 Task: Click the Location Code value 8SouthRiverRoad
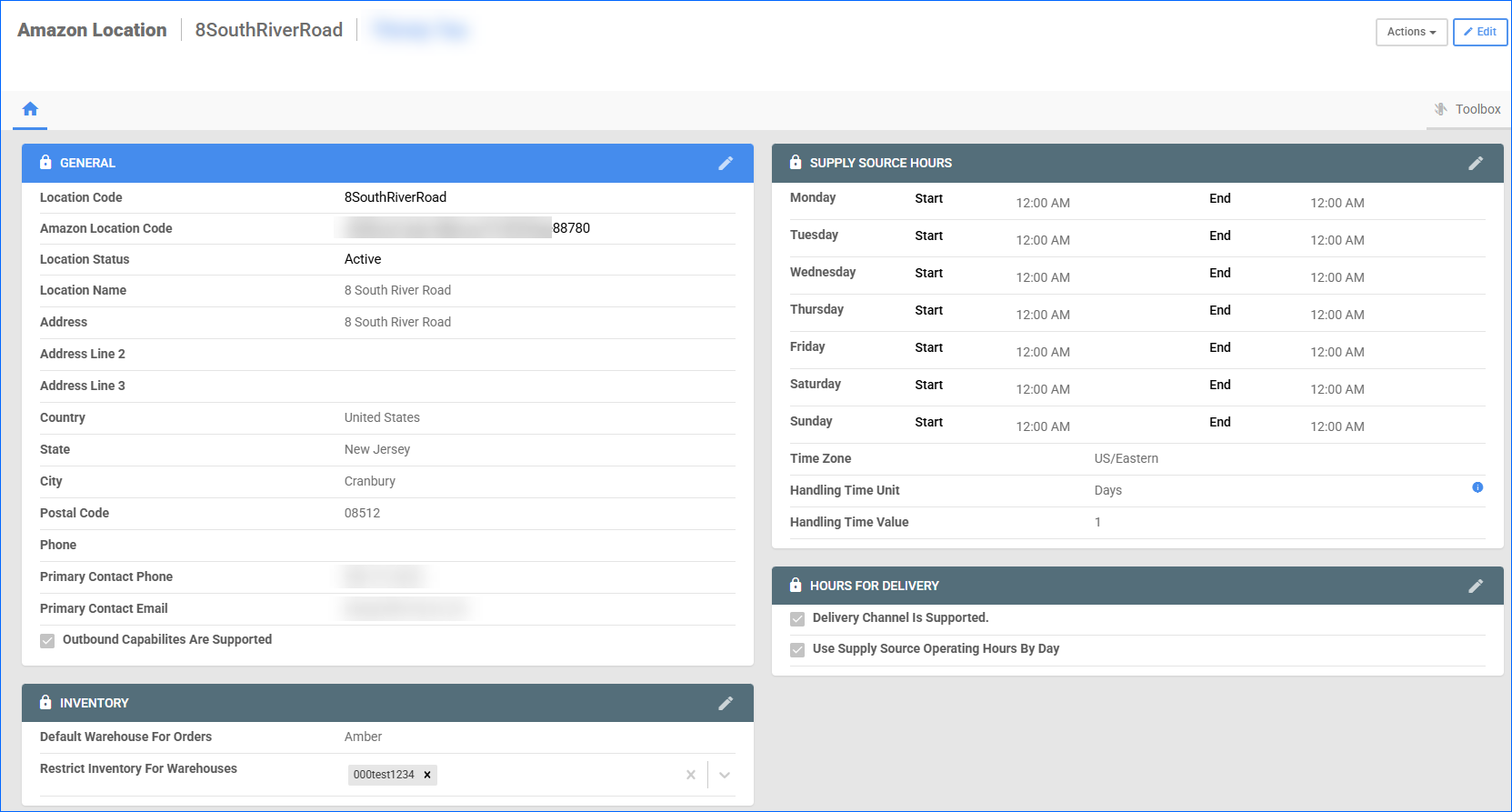[x=396, y=197]
